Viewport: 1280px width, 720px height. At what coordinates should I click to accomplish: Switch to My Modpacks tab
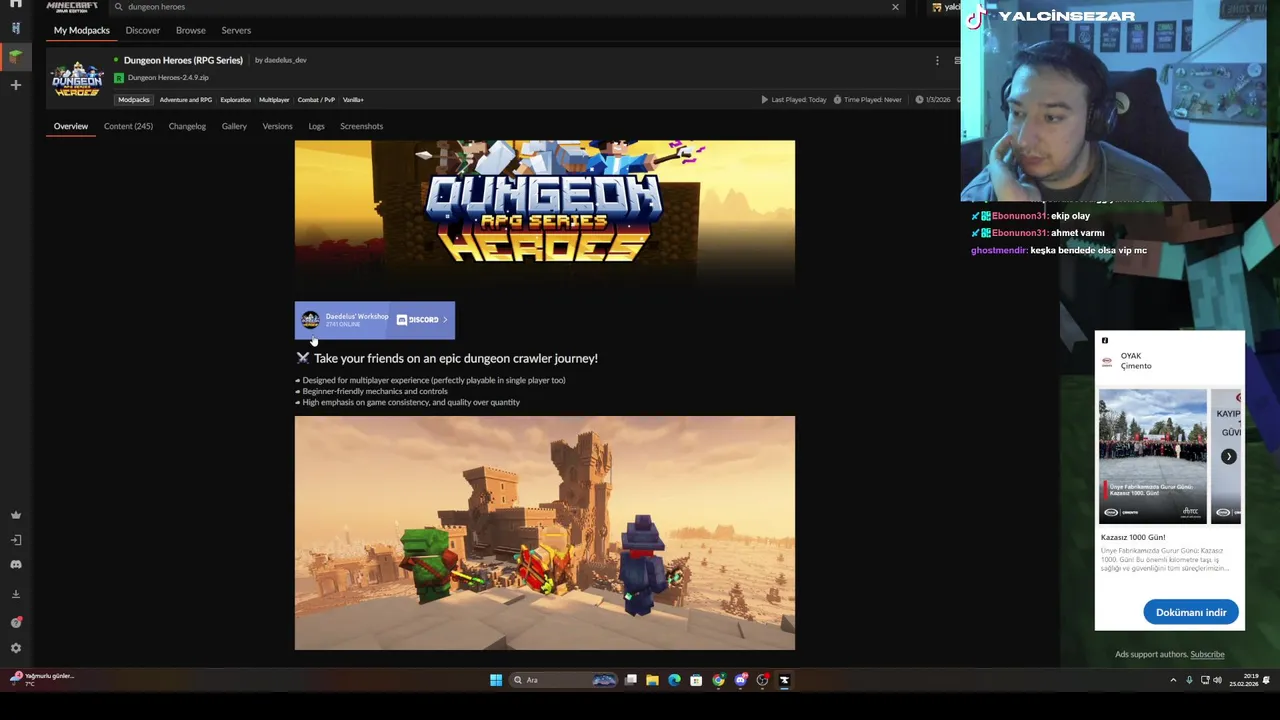(82, 30)
